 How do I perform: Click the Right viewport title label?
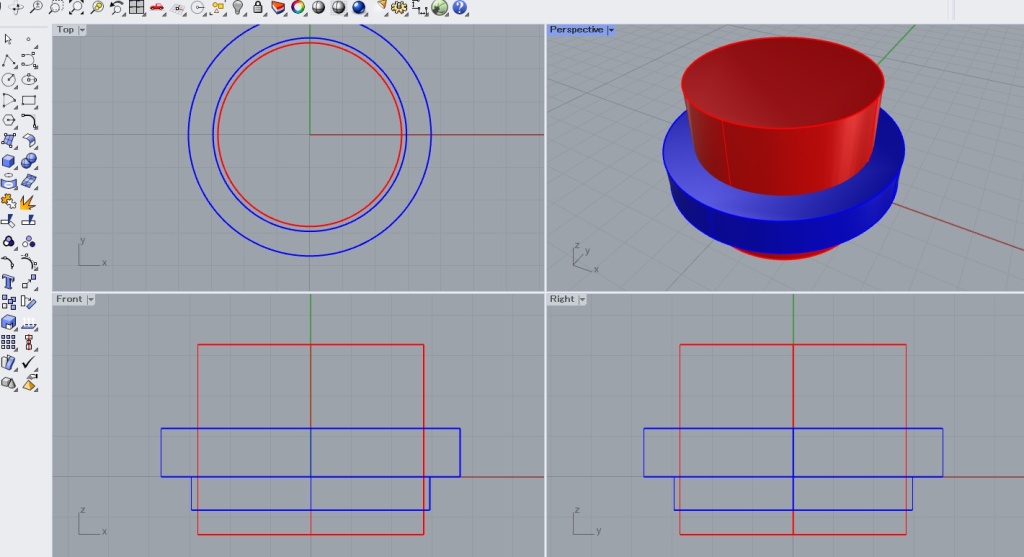pyautogui.click(x=561, y=299)
